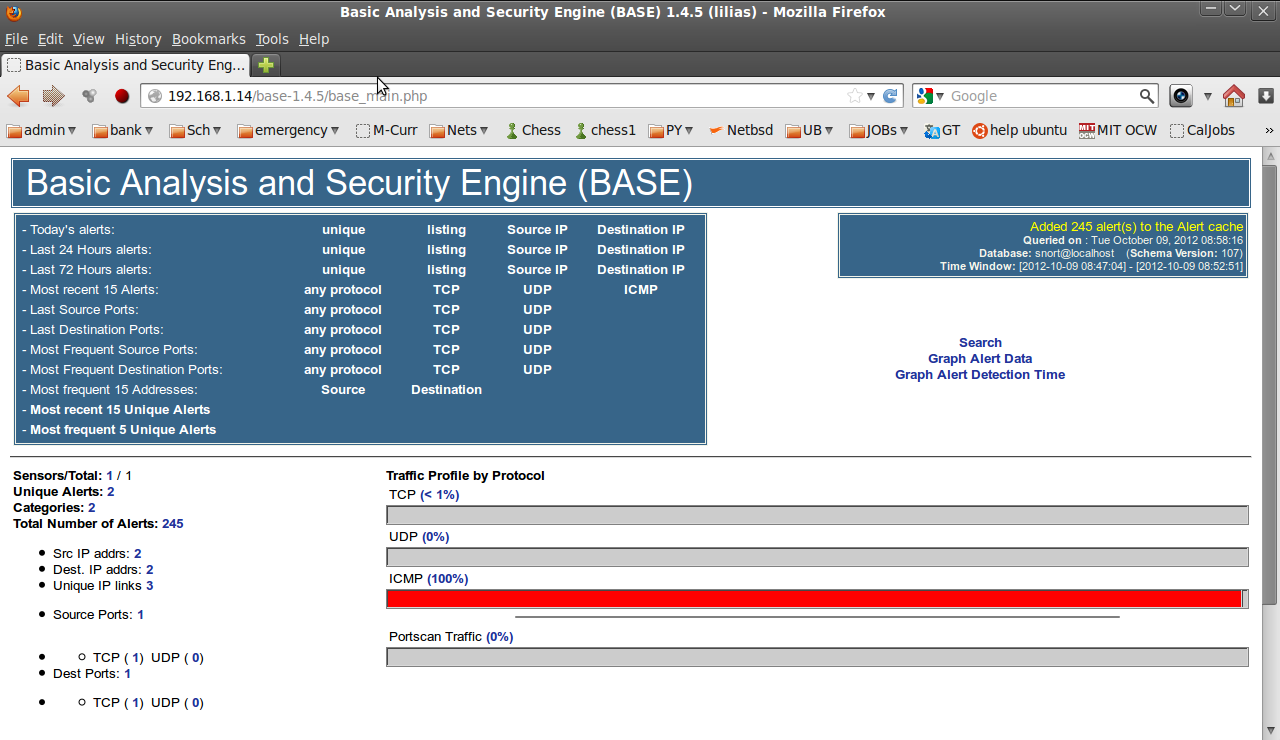
Task: Expand the Nets bookmark folder
Action: (459, 130)
